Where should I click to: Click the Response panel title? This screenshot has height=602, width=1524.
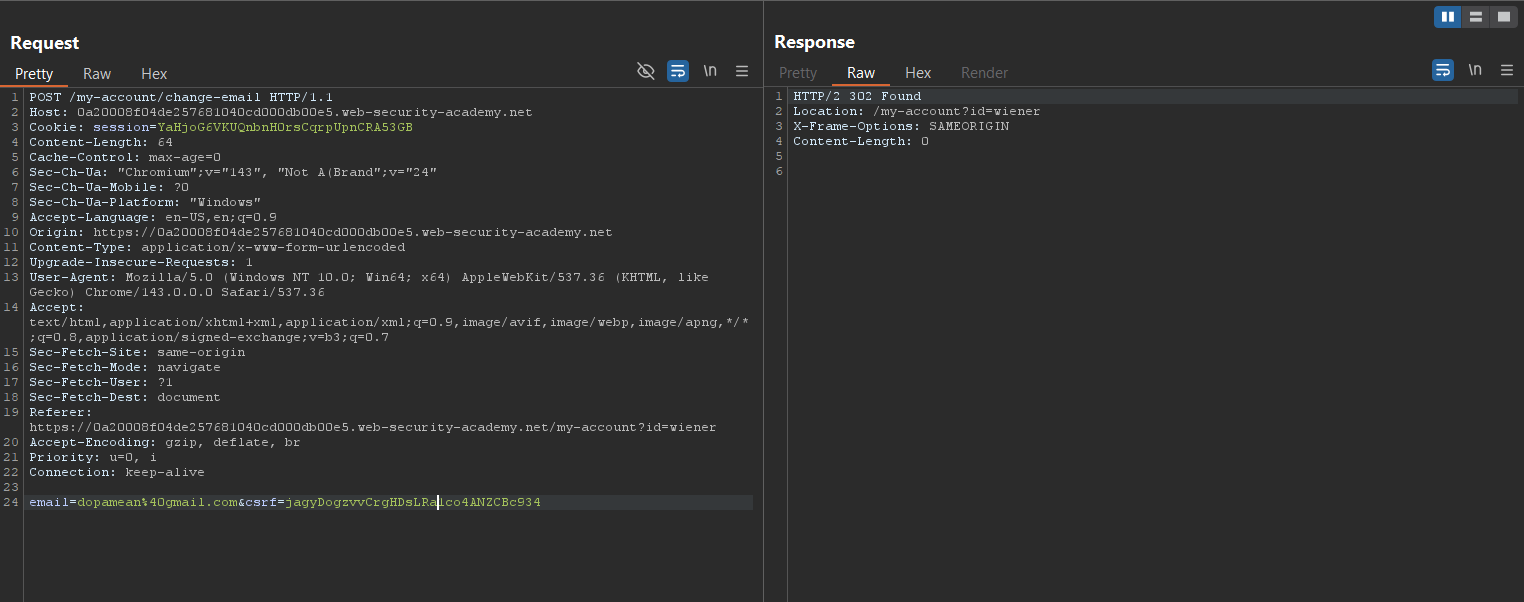[814, 42]
